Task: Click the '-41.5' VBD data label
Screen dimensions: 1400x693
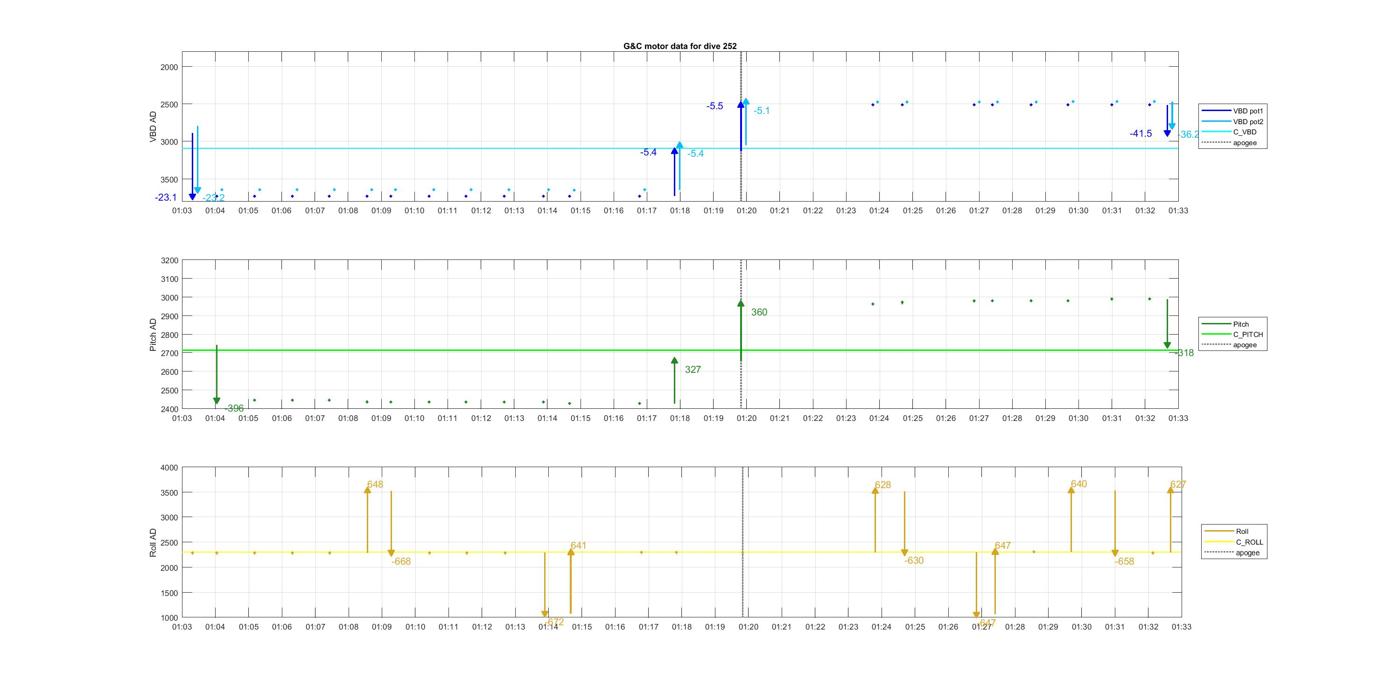Action: (x=1141, y=134)
